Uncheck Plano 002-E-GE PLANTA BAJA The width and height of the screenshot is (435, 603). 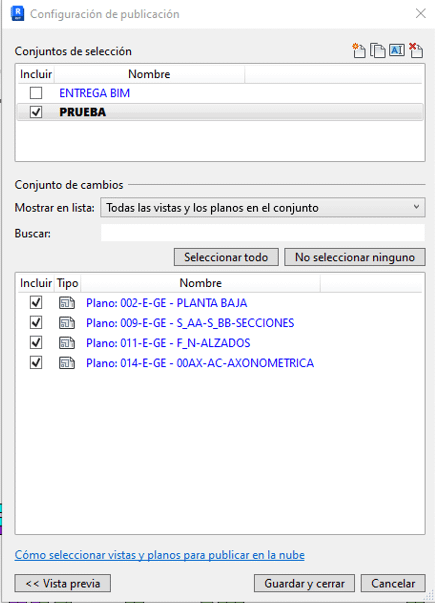tap(36, 303)
